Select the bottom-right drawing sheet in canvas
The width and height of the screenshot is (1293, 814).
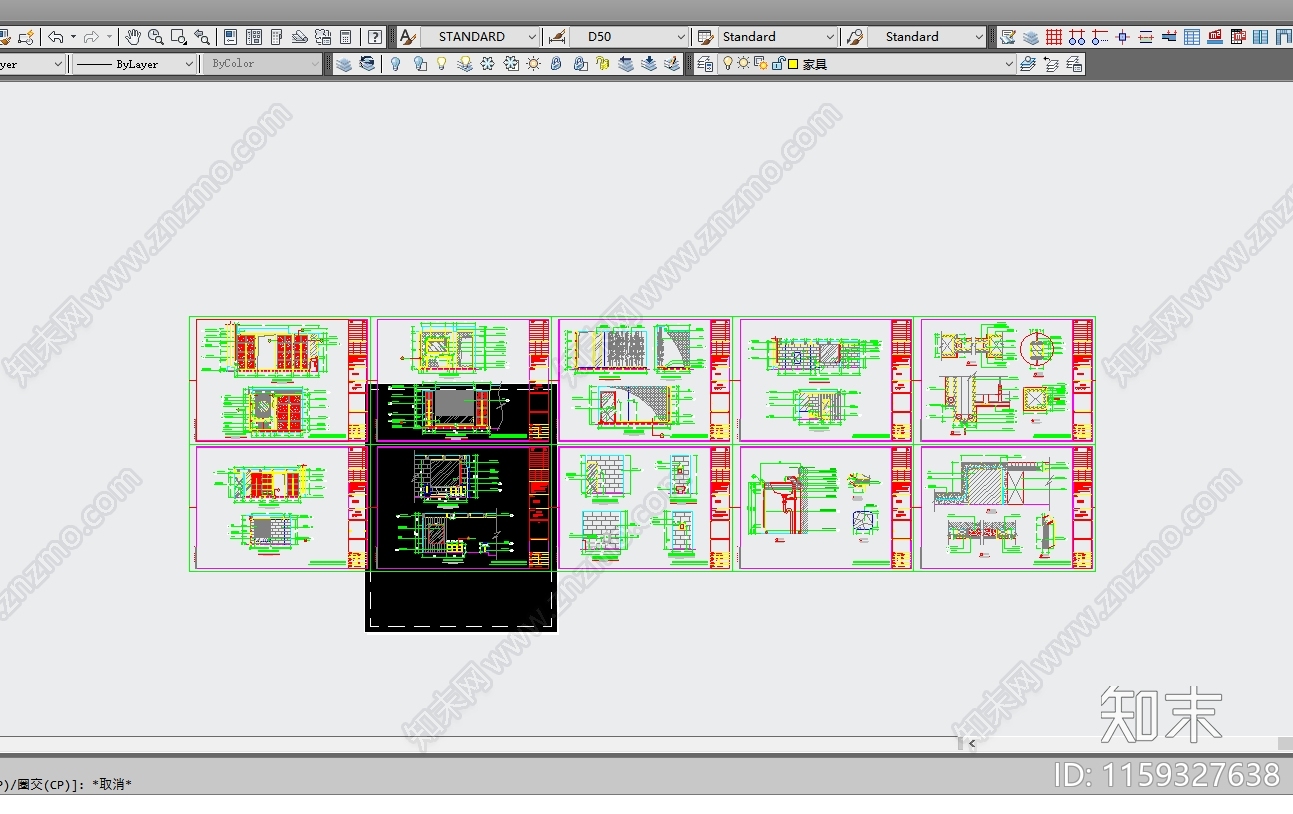coord(1006,508)
